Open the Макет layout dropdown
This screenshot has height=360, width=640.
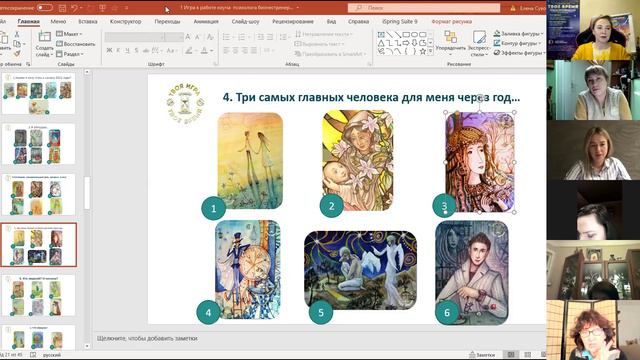(69, 34)
